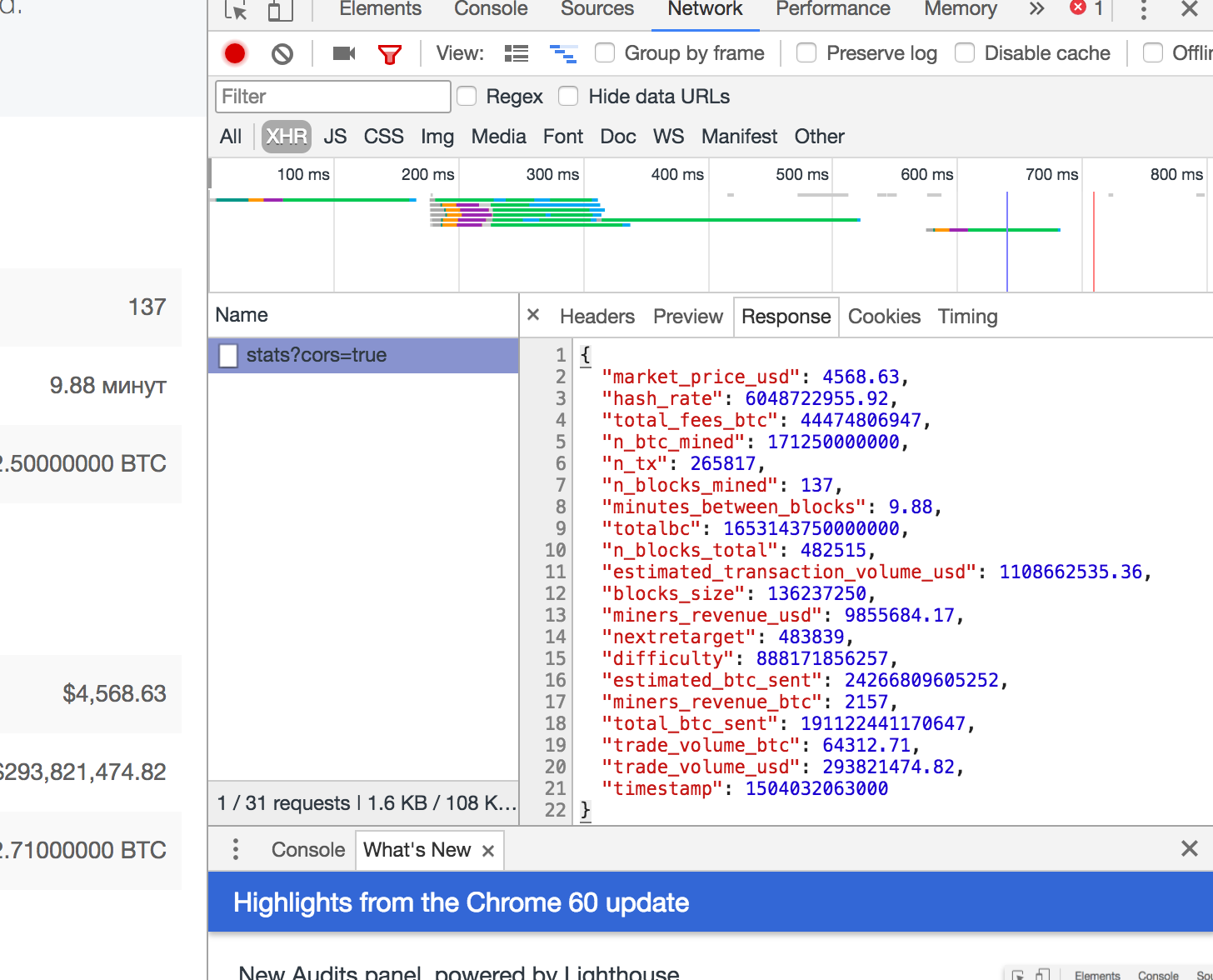Enable Group by frame checkbox

click(605, 53)
